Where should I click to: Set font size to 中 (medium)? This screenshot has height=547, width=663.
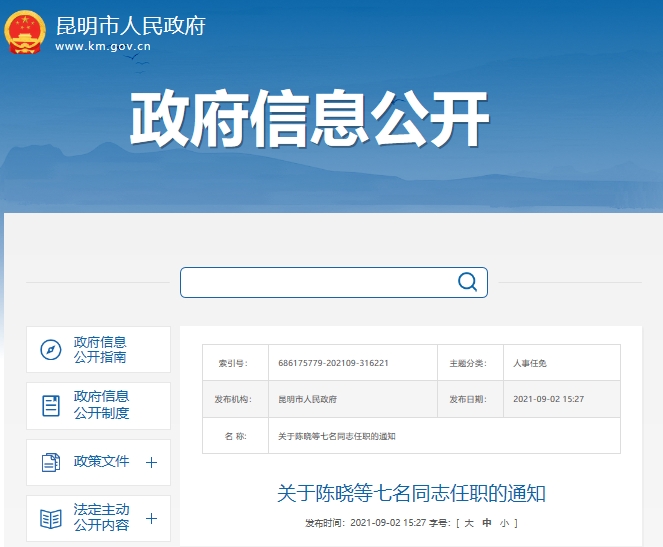[486, 523]
